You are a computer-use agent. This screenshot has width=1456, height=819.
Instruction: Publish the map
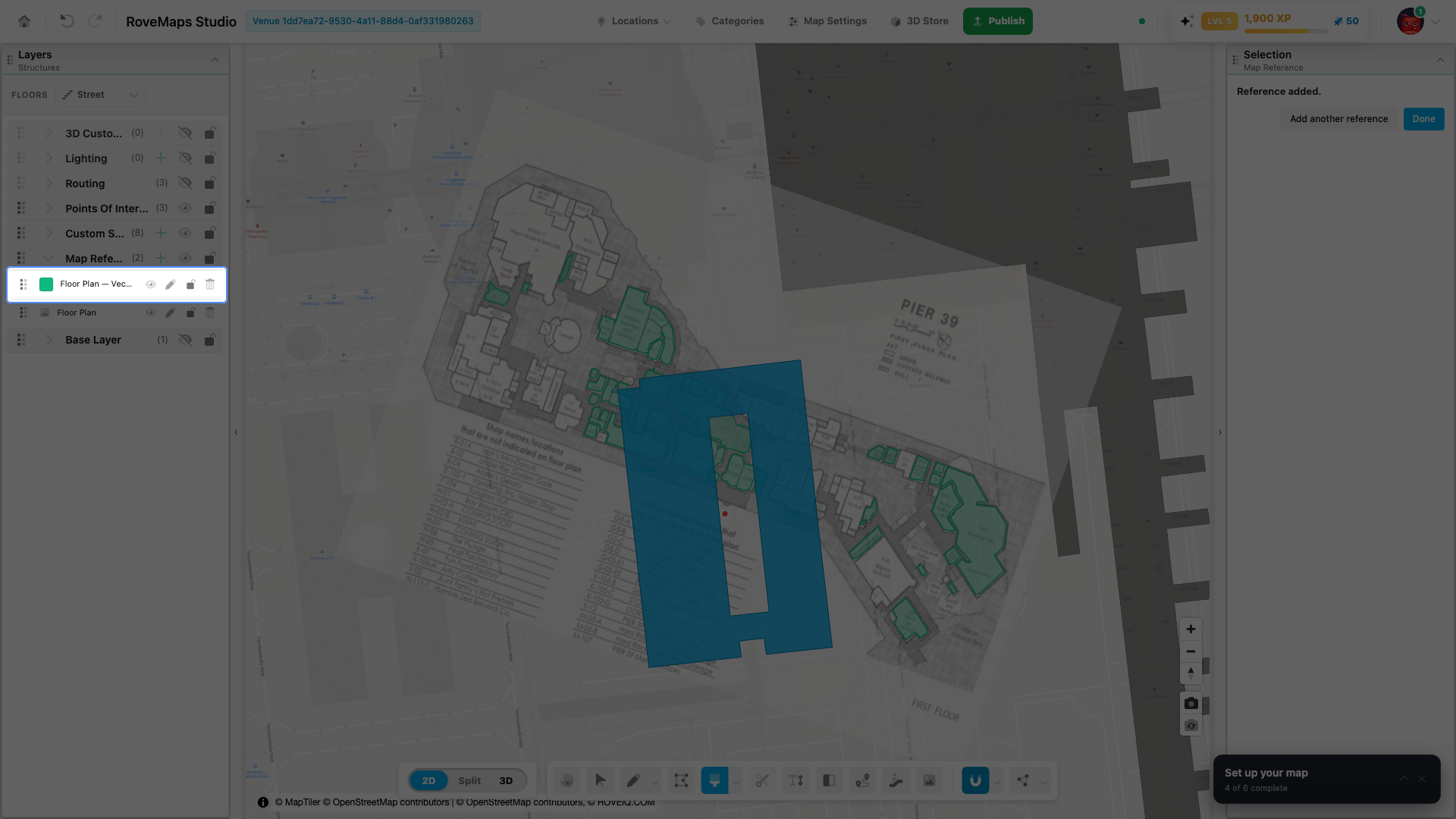pyautogui.click(x=997, y=21)
